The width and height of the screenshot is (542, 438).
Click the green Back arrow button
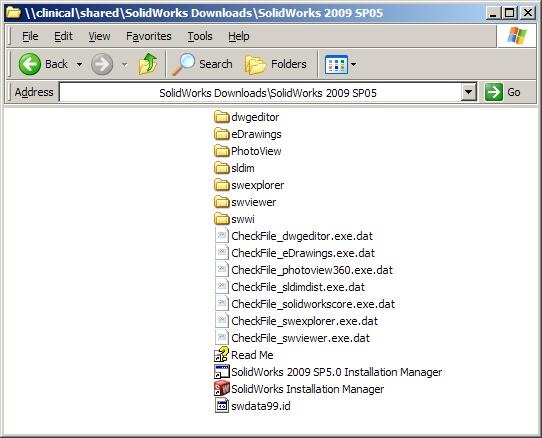(30, 64)
